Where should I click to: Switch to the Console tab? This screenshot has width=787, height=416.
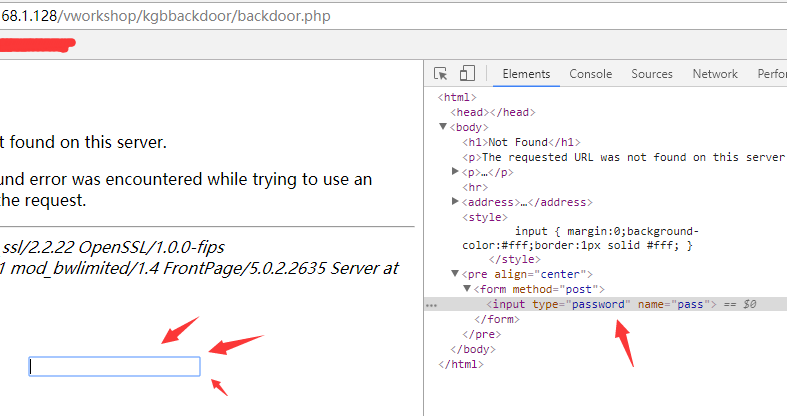(x=590, y=74)
